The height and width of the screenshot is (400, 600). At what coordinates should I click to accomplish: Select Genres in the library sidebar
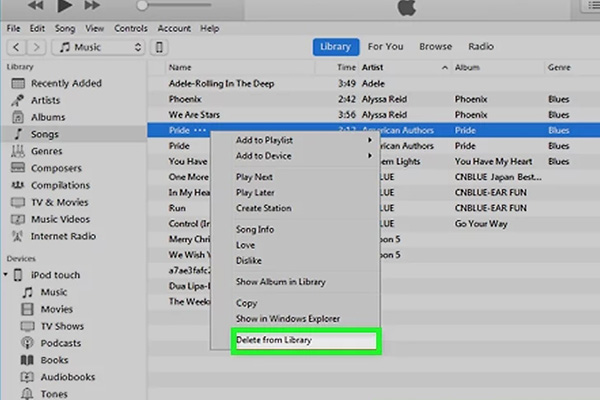pos(46,151)
